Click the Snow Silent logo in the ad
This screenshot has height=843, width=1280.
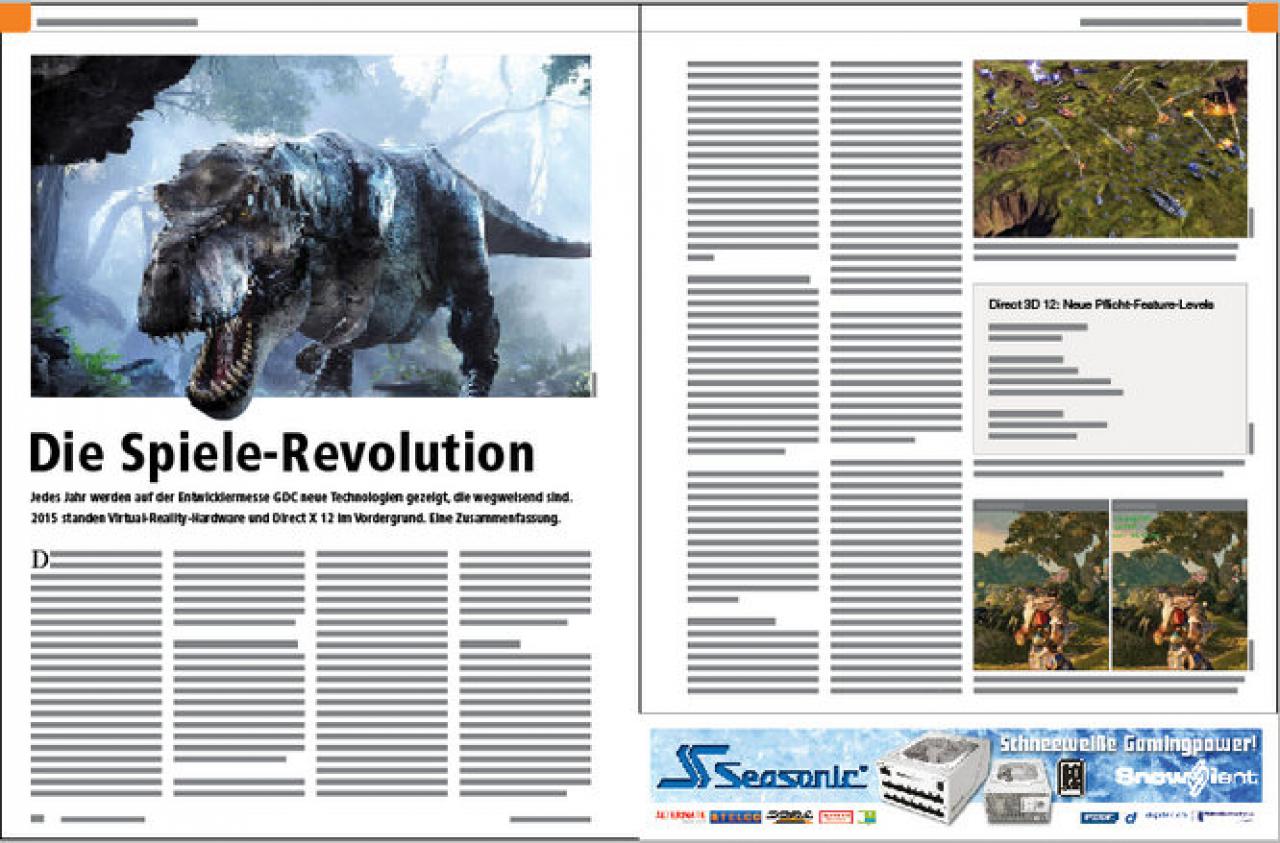pos(1186,777)
